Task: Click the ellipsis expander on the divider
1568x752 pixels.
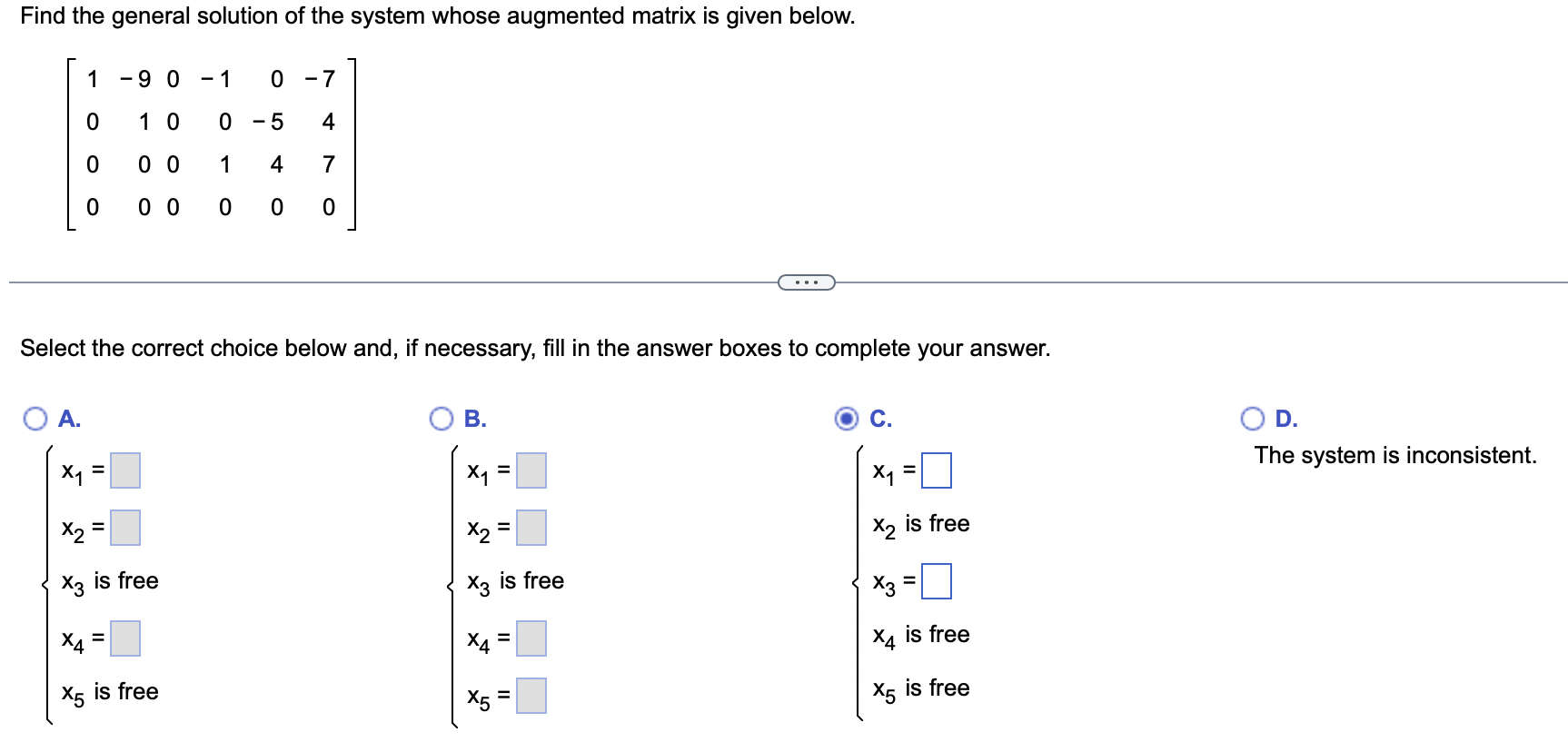Action: point(807,282)
